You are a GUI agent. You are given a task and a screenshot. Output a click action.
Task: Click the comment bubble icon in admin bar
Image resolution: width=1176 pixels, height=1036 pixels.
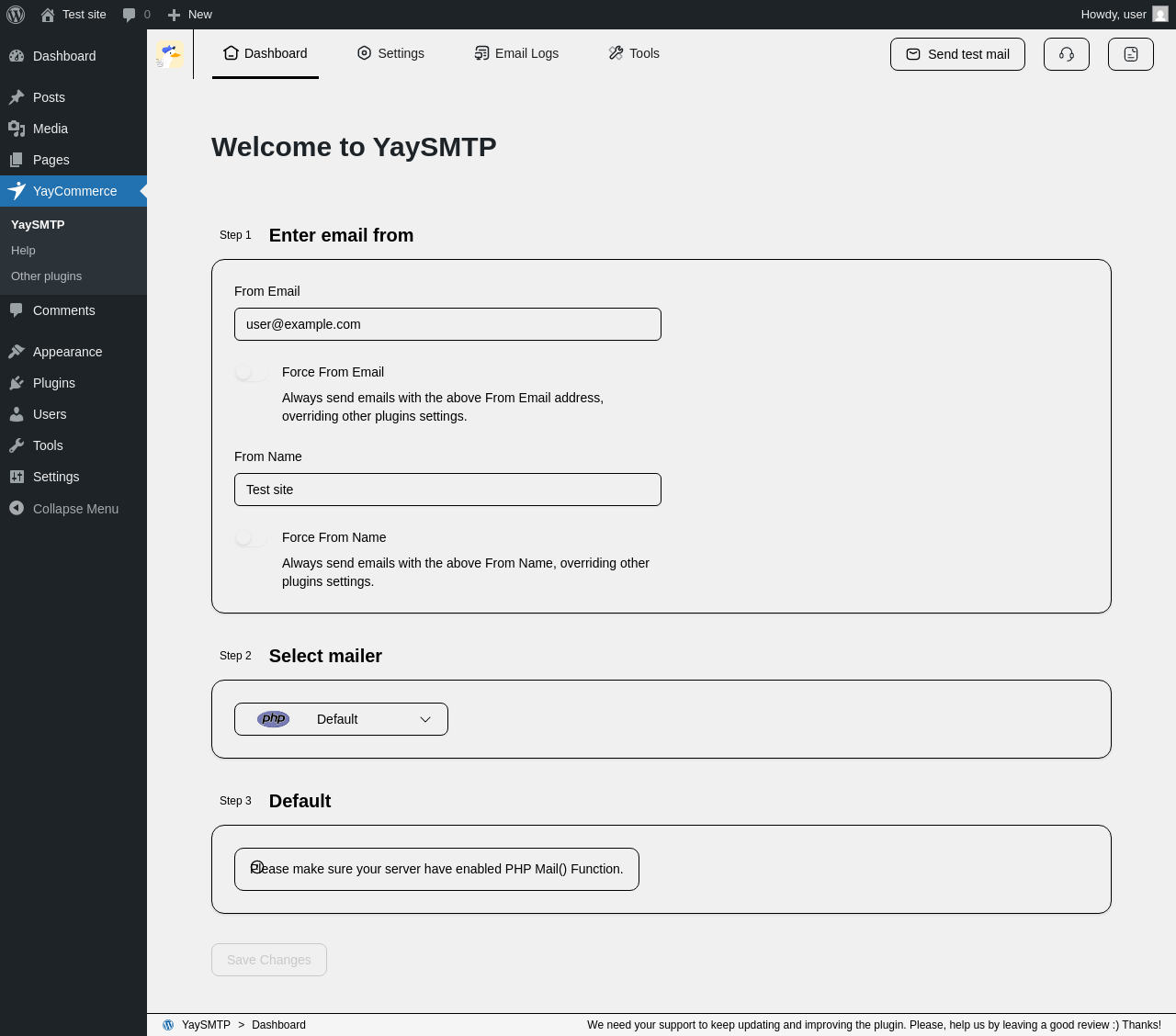(130, 15)
